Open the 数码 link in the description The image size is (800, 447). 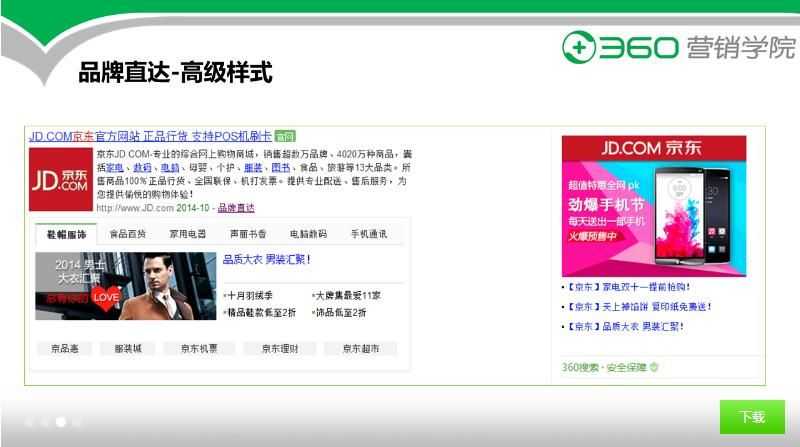coord(142,167)
